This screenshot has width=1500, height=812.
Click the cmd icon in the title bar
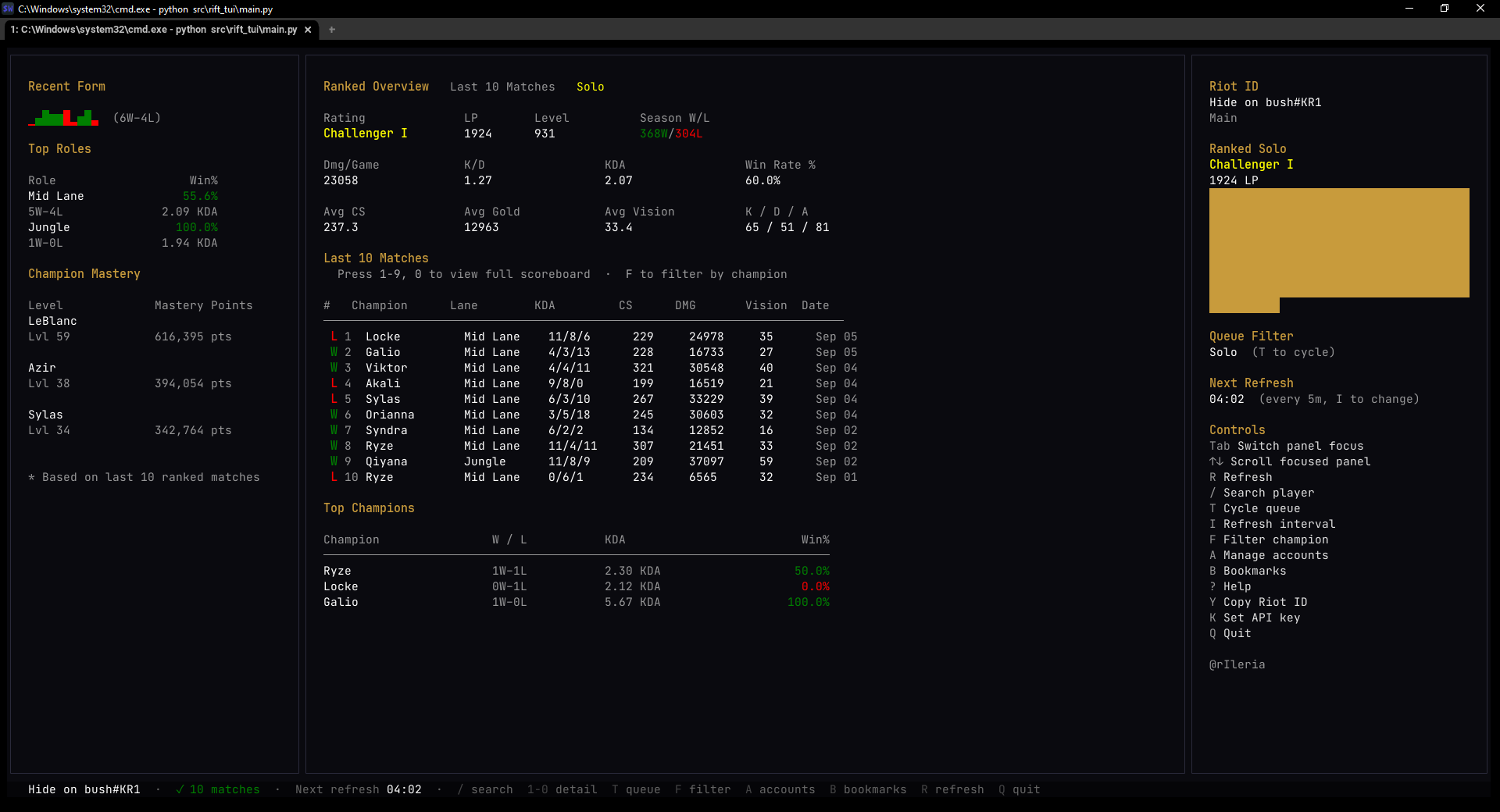pyautogui.click(x=8, y=9)
